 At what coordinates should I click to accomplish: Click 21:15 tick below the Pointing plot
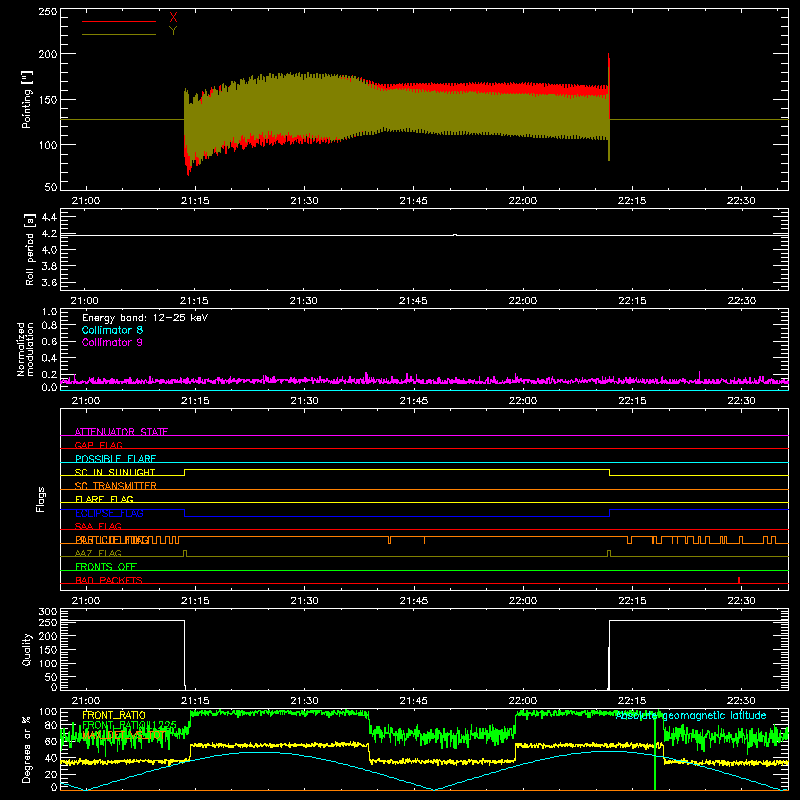(195, 201)
